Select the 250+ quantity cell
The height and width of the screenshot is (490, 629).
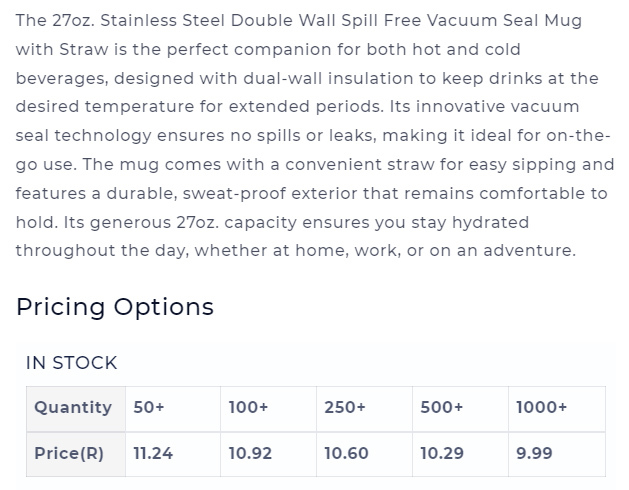tap(364, 409)
